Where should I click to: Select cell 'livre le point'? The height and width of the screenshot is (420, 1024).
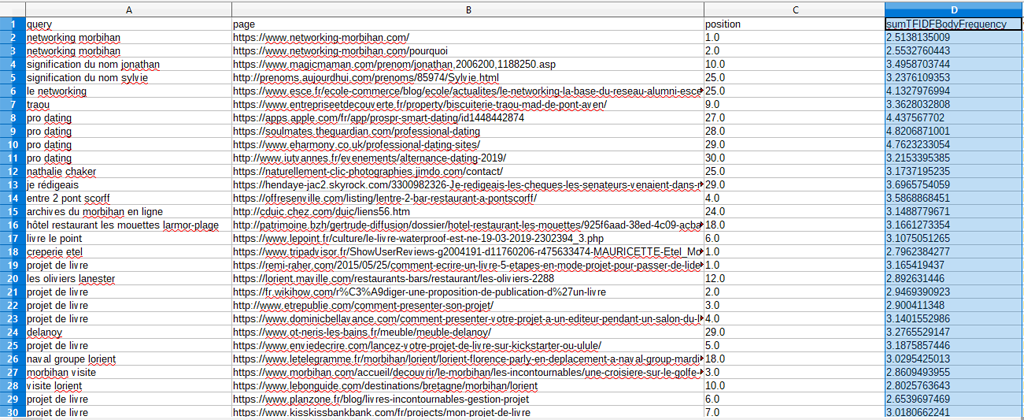[x=129, y=238]
